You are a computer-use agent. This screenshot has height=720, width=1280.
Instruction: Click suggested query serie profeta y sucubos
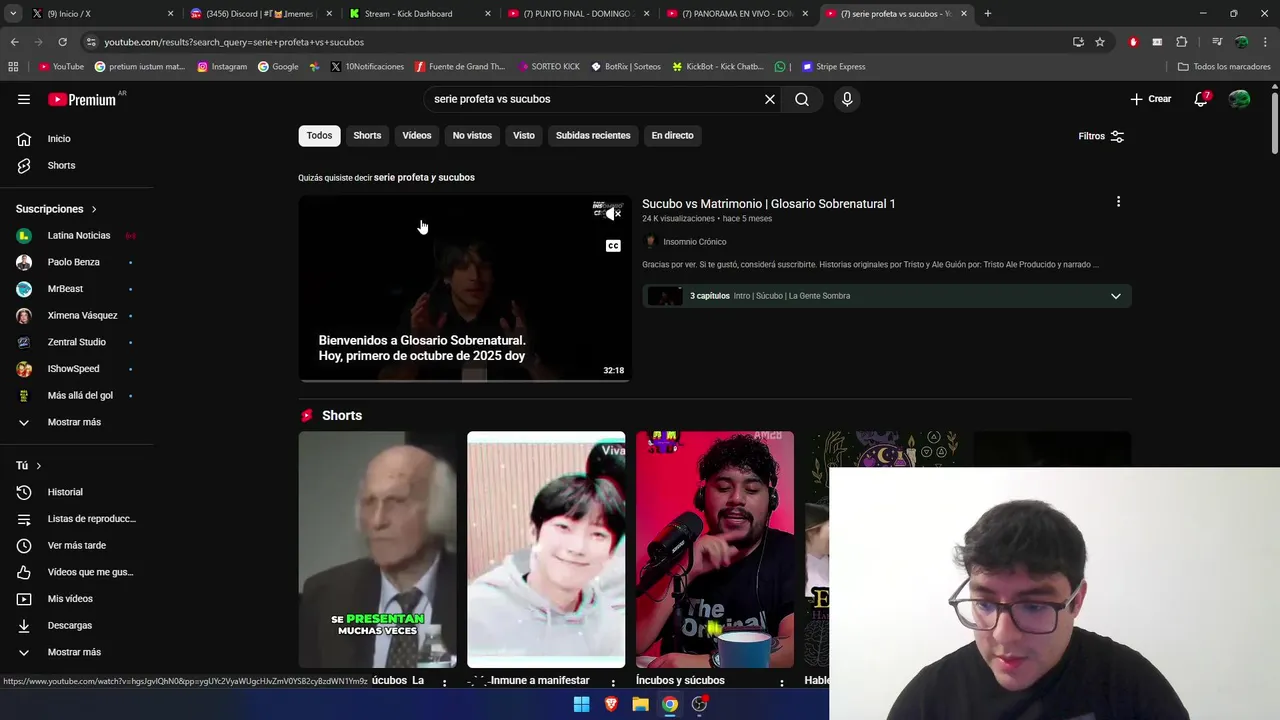pyautogui.click(x=424, y=177)
